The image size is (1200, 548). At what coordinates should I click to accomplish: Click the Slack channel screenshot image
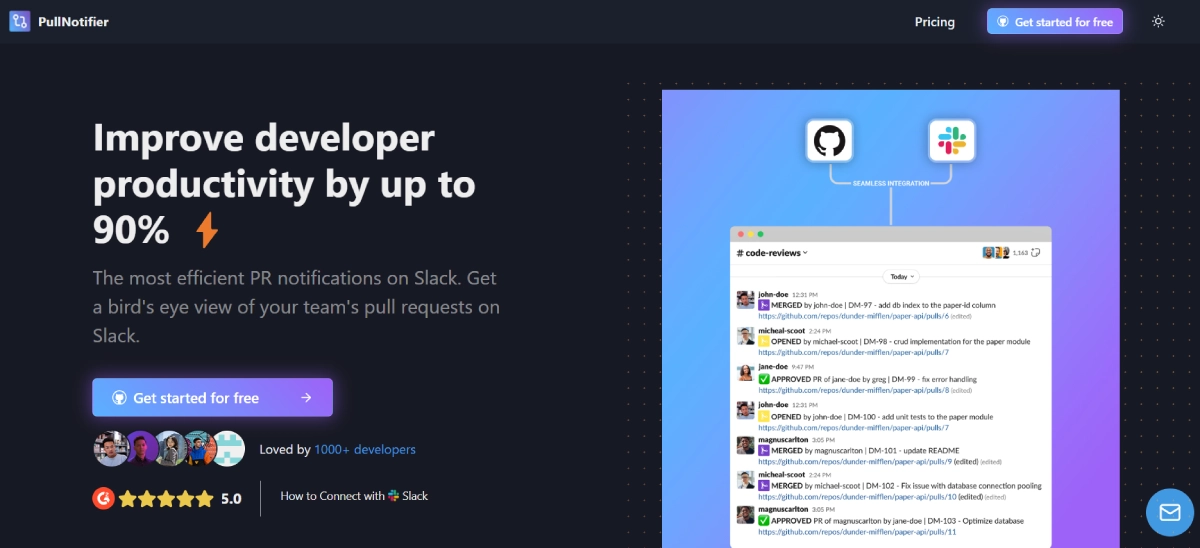click(890, 400)
